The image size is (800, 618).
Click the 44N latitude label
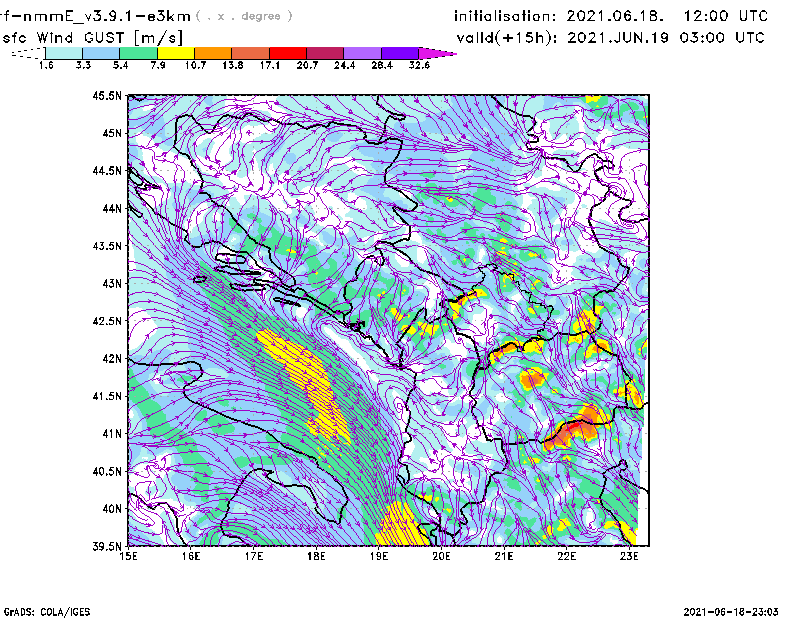point(112,208)
